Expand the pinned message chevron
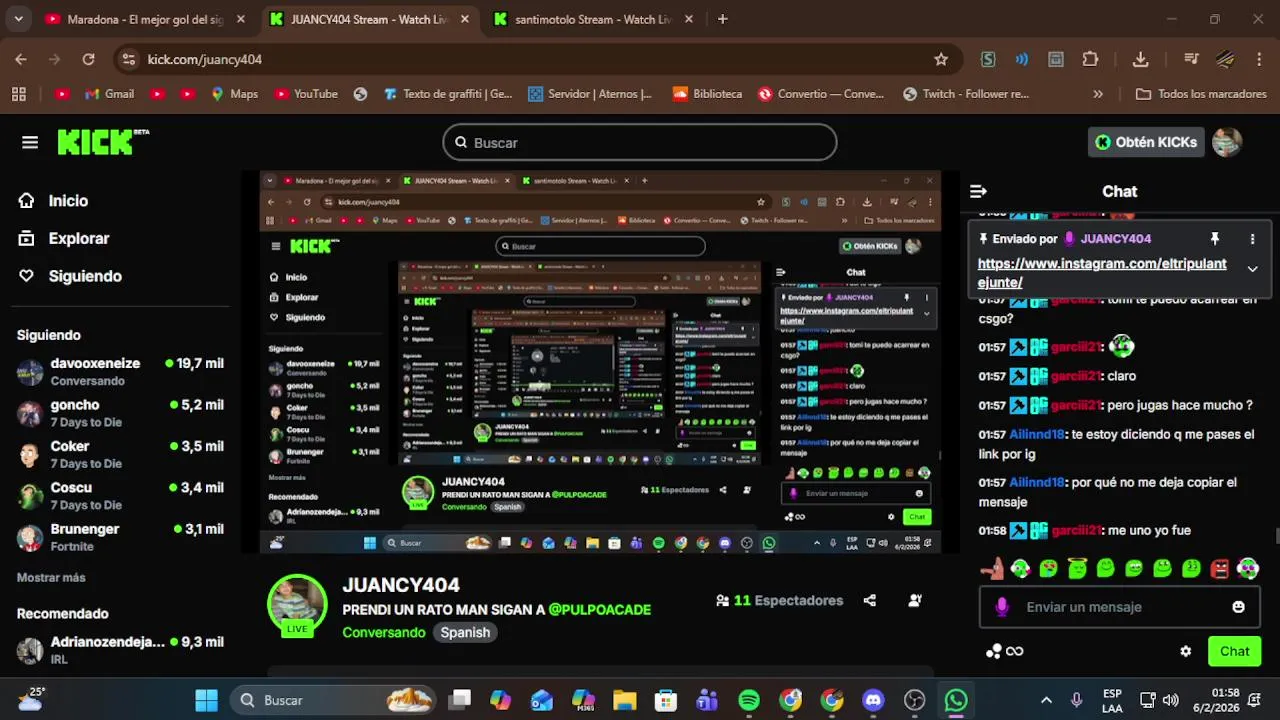This screenshot has width=1280, height=720. coord(1252,268)
